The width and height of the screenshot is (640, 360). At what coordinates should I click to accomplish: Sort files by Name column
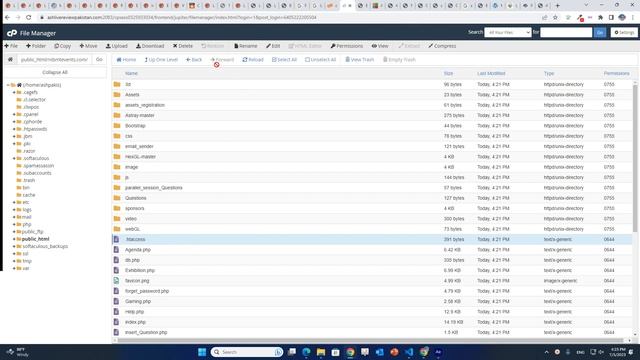pyautogui.click(x=131, y=73)
